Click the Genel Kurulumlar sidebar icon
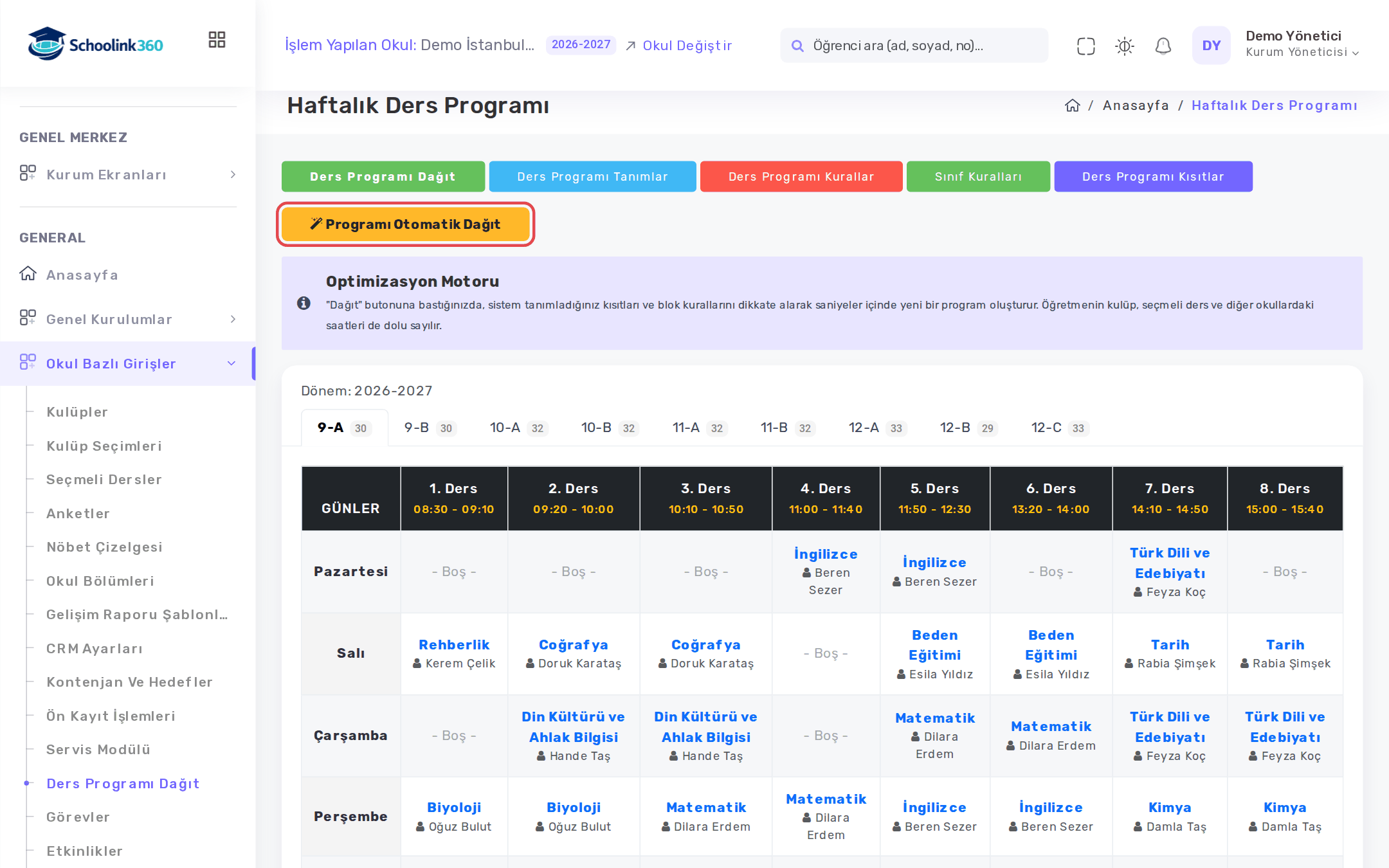The image size is (1389, 868). click(28, 318)
